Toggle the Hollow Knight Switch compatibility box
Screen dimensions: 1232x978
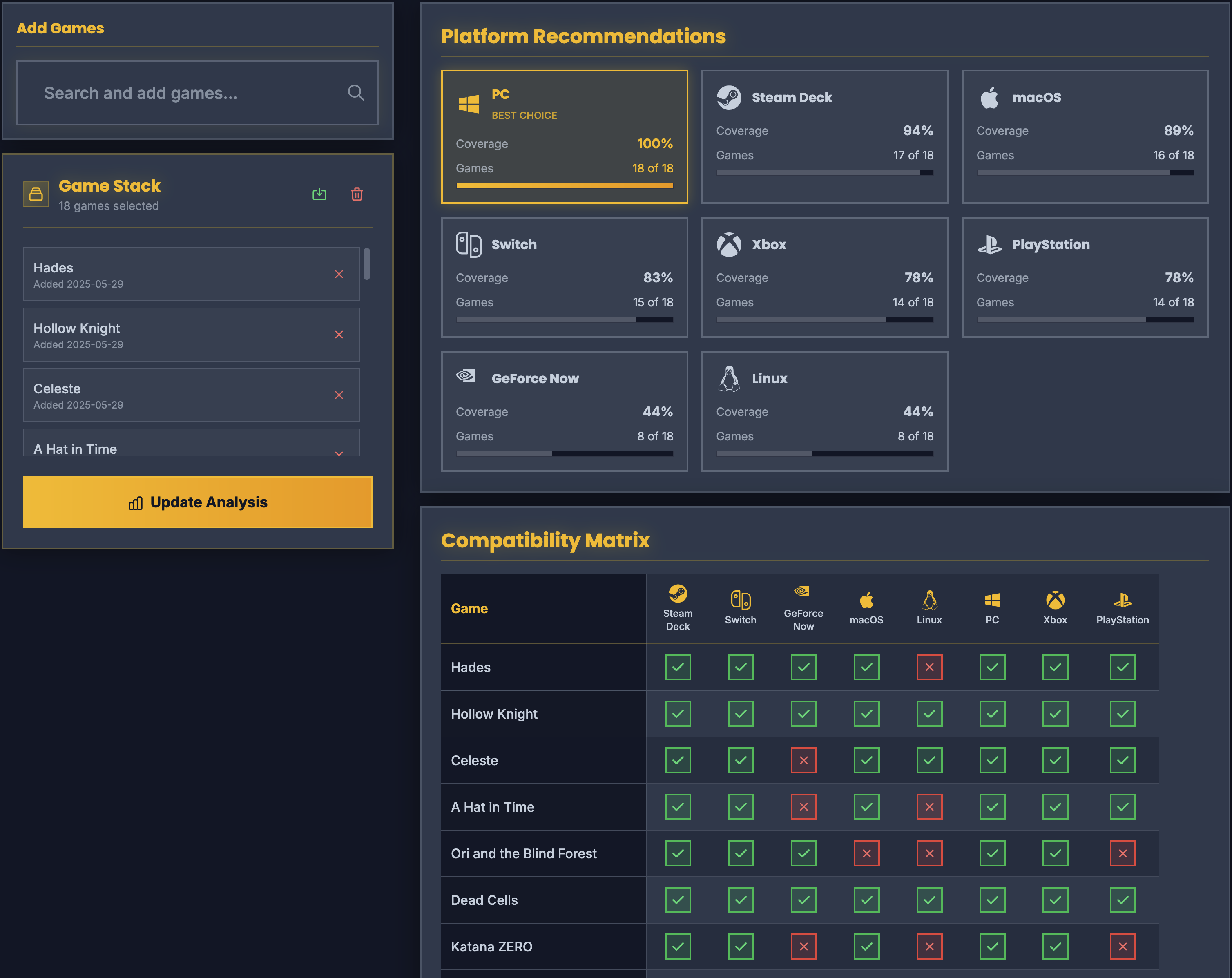pos(741,713)
